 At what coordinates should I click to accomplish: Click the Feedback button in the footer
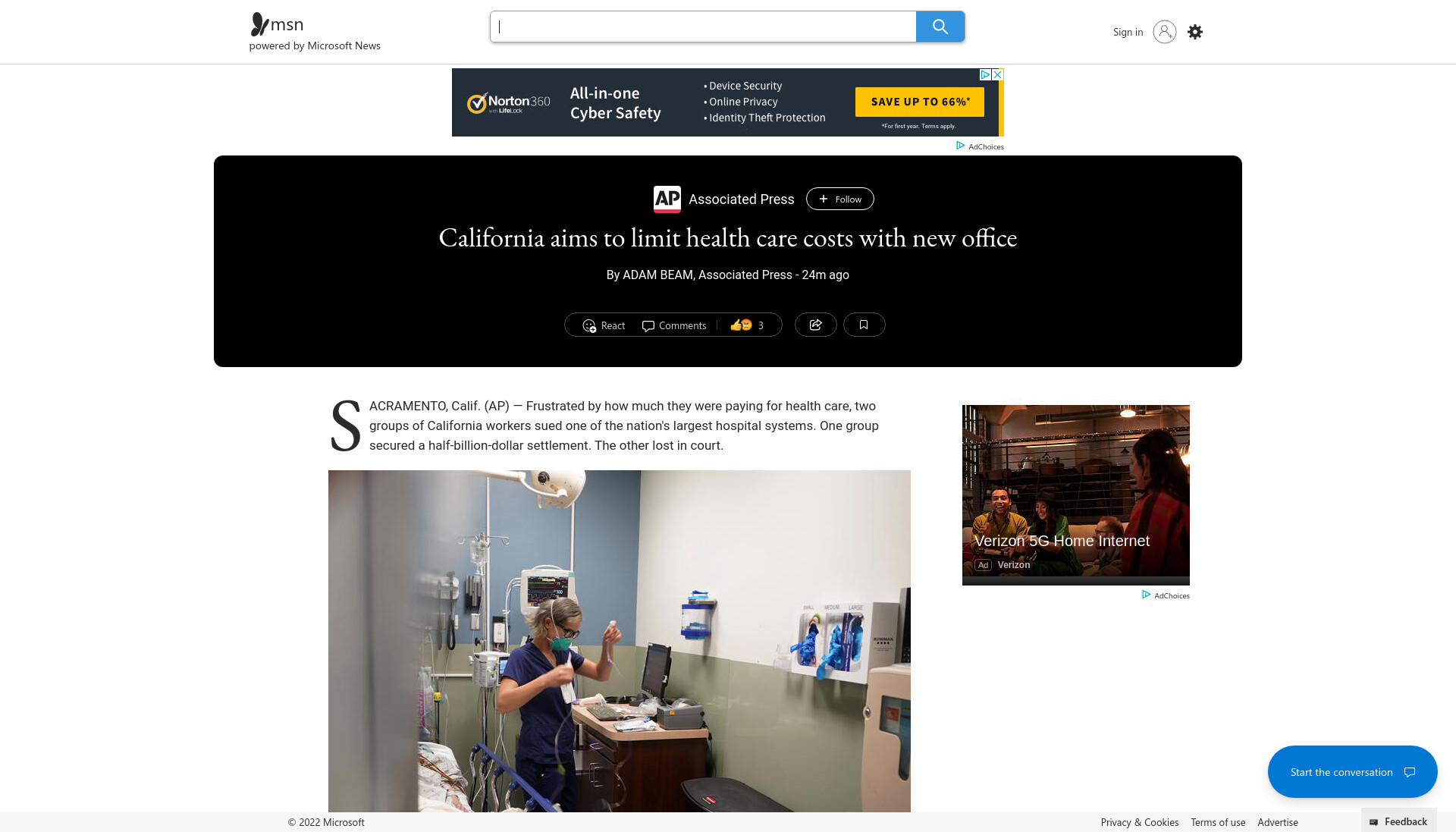tap(1399, 821)
